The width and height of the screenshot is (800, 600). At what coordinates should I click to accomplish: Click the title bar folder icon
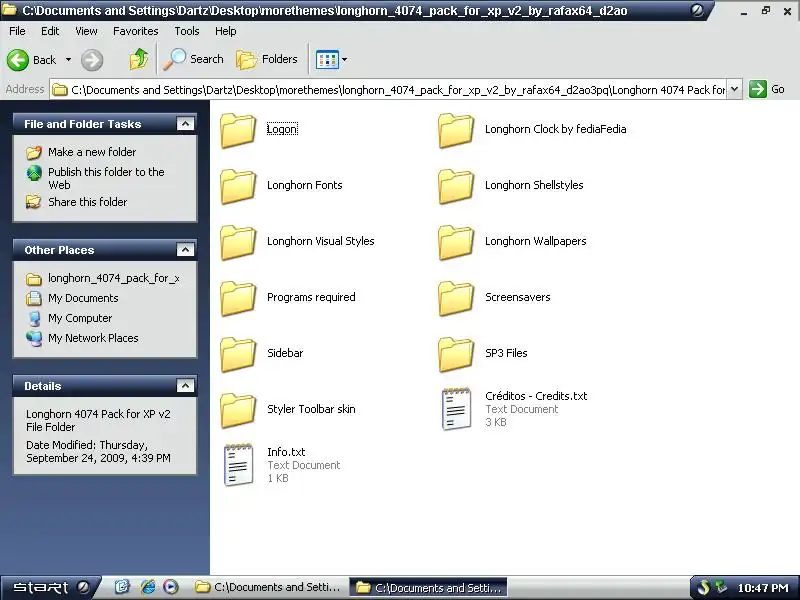point(10,10)
